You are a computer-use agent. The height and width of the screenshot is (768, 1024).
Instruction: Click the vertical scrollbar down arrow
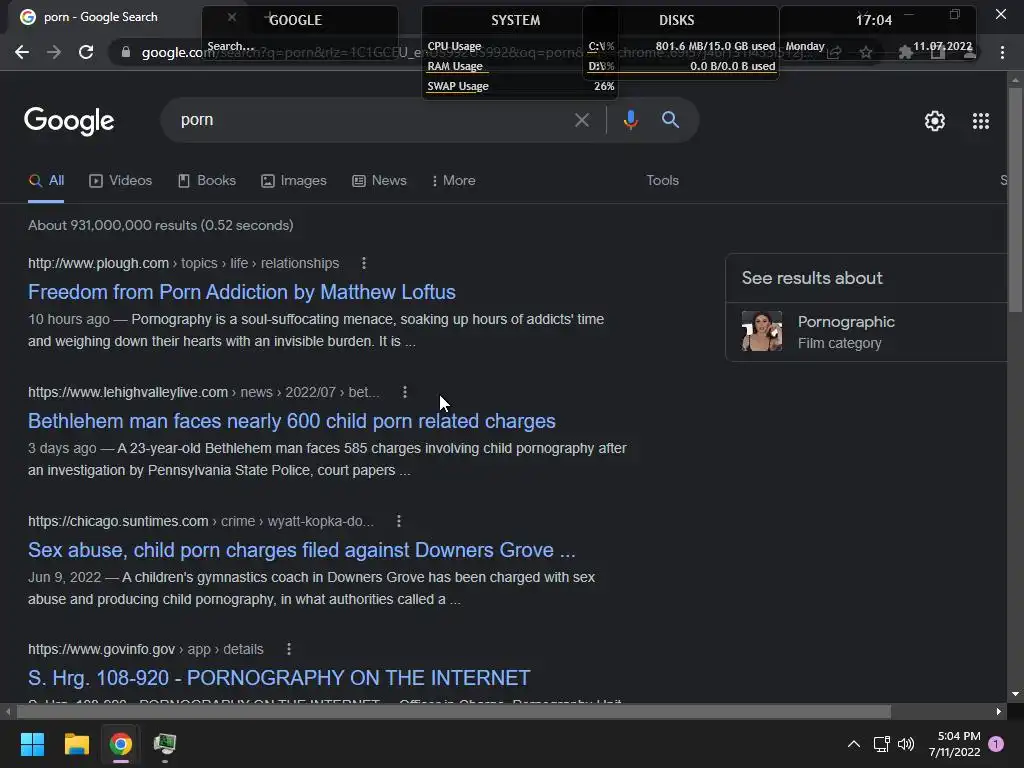click(1015, 694)
